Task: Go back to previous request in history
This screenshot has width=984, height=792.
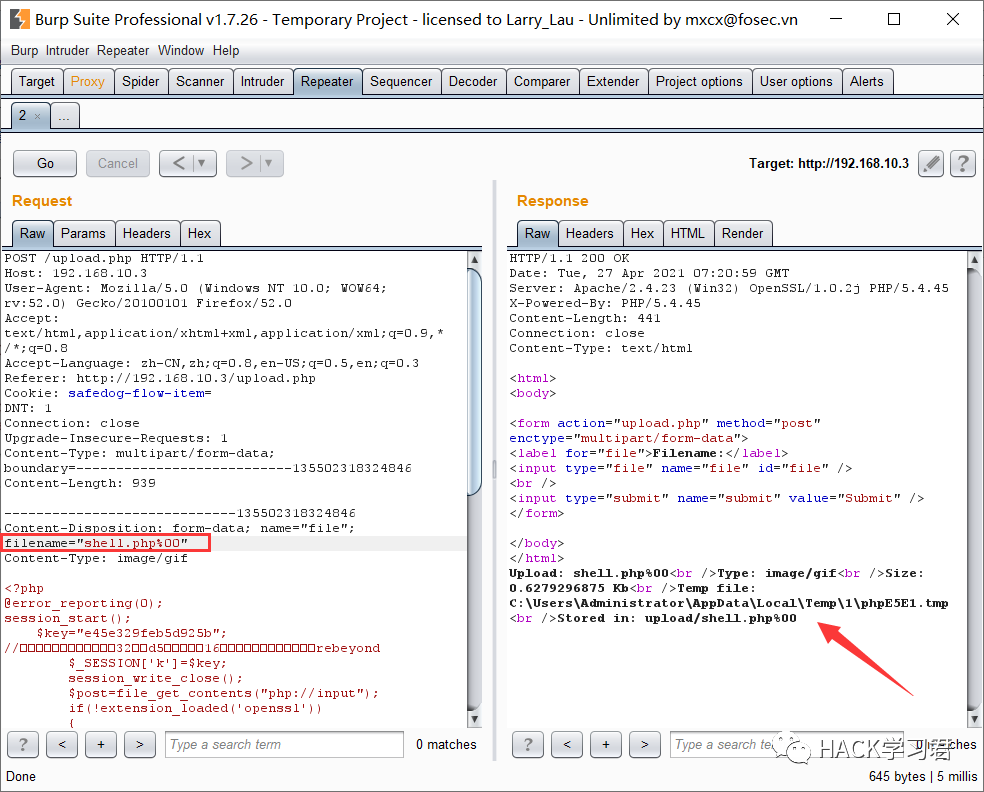Action: tap(178, 164)
